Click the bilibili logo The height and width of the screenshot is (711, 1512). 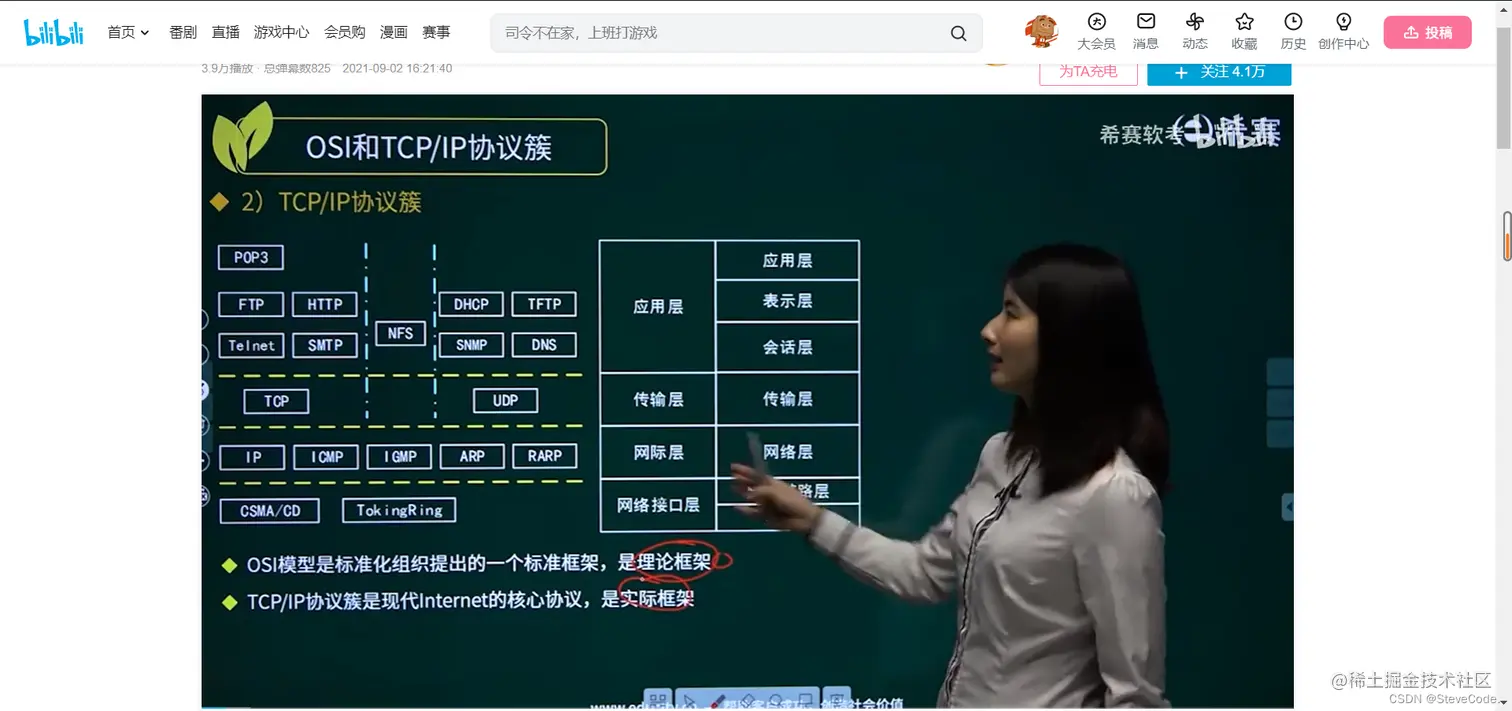coord(53,31)
